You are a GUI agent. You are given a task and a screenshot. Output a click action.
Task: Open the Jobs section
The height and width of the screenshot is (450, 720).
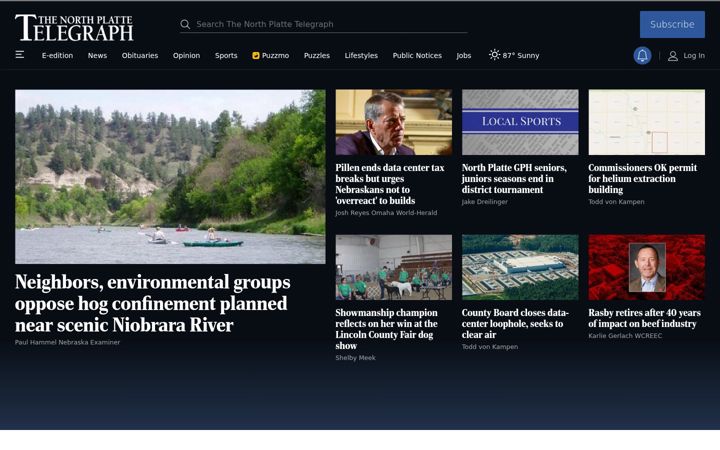point(464,56)
